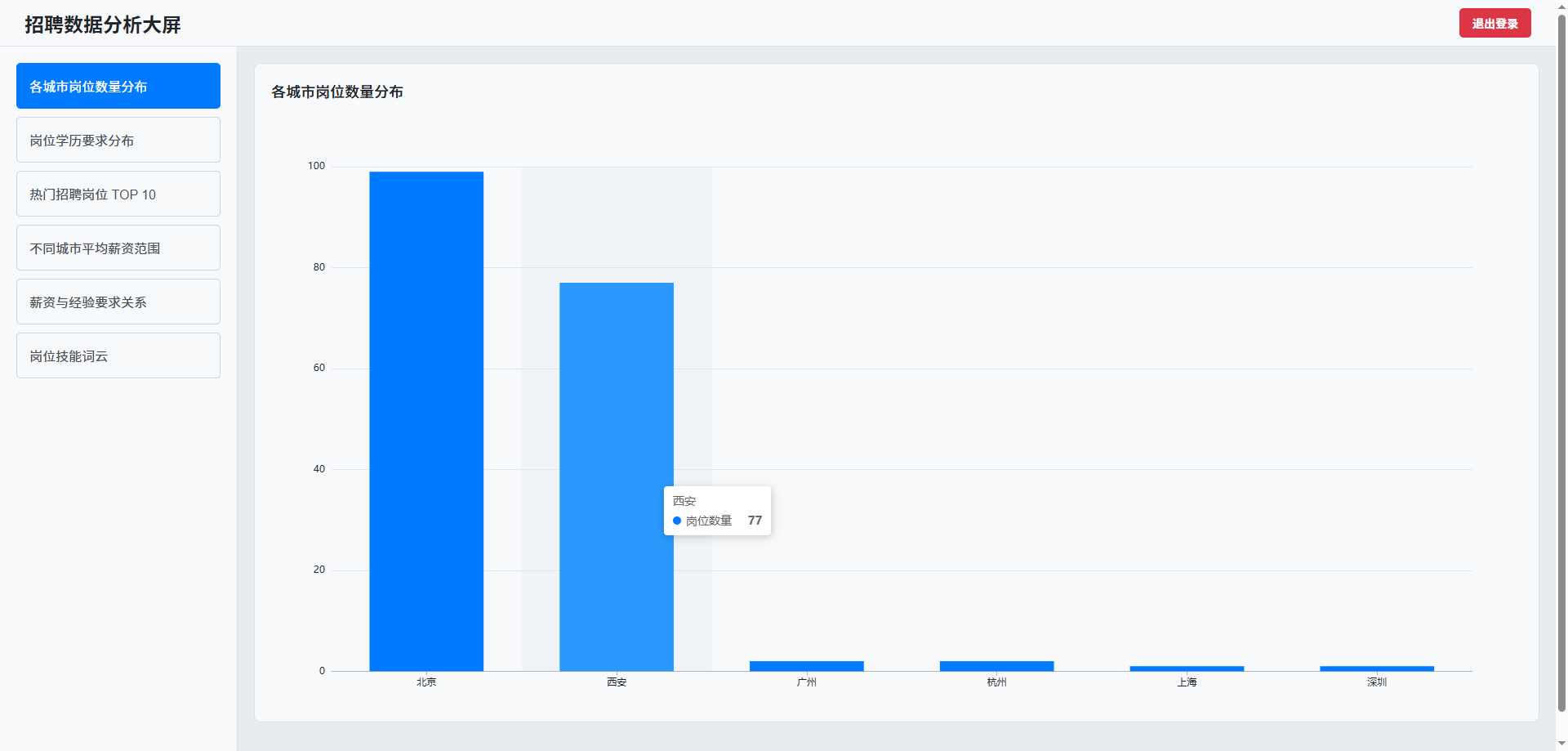This screenshot has height=751, width=1568.
Task: Open the 岗位学历要求分布 chart view
Action: click(x=118, y=140)
